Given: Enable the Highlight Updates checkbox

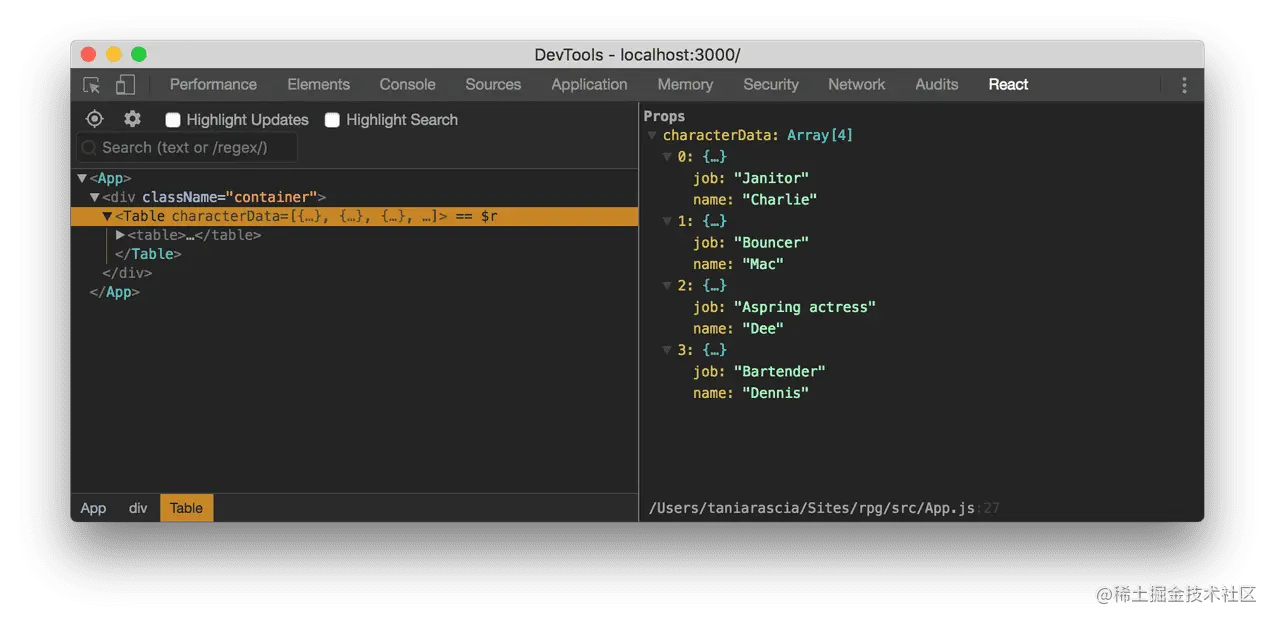Looking at the screenshot, I should pos(173,120).
